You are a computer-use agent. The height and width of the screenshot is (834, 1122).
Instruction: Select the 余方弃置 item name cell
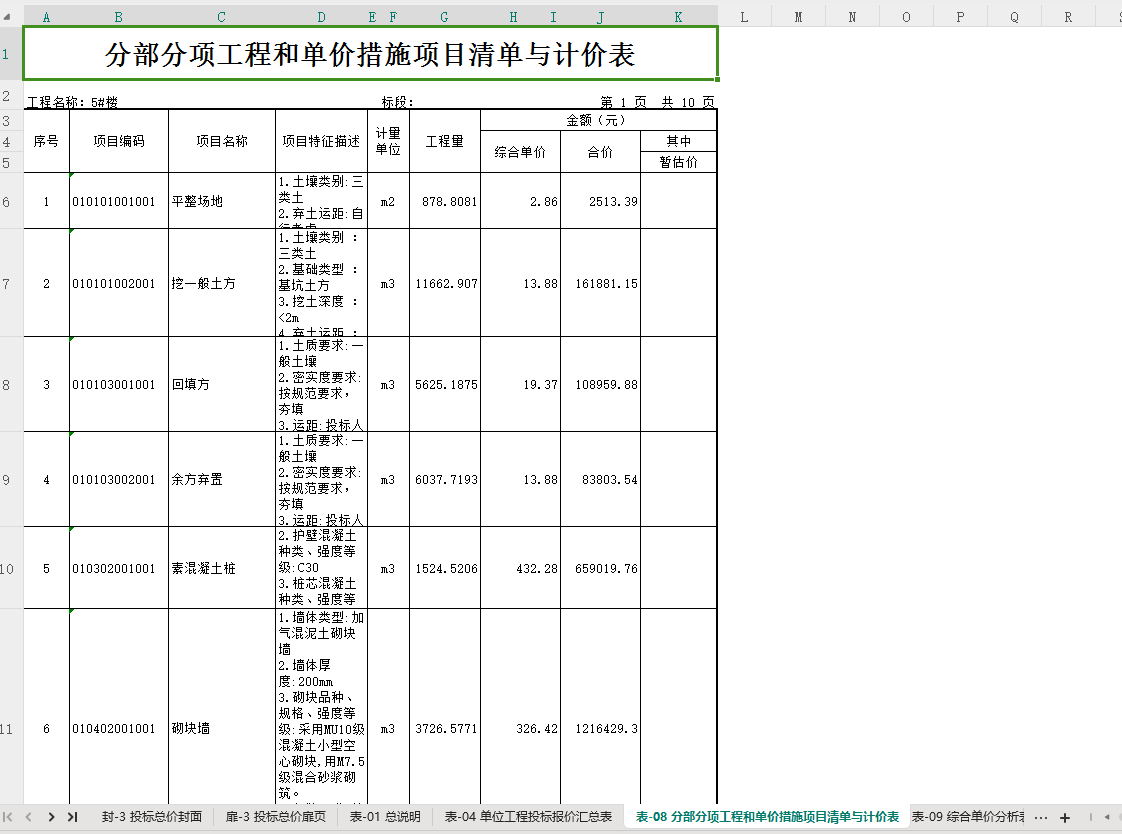coord(222,479)
